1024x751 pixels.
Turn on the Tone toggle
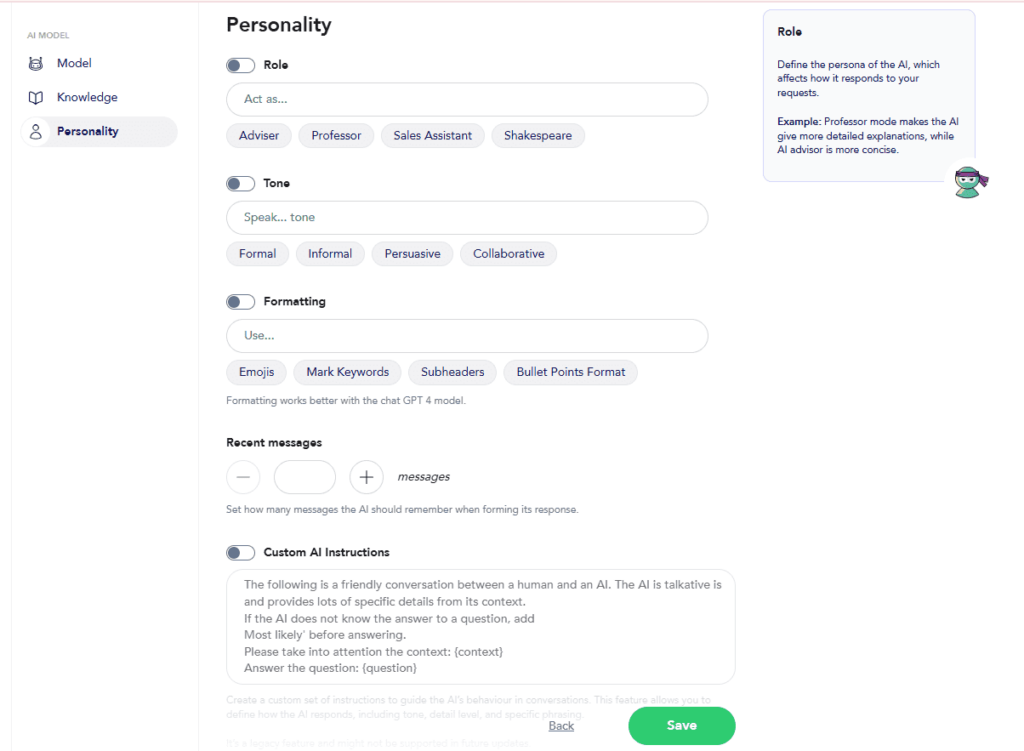[x=240, y=184]
